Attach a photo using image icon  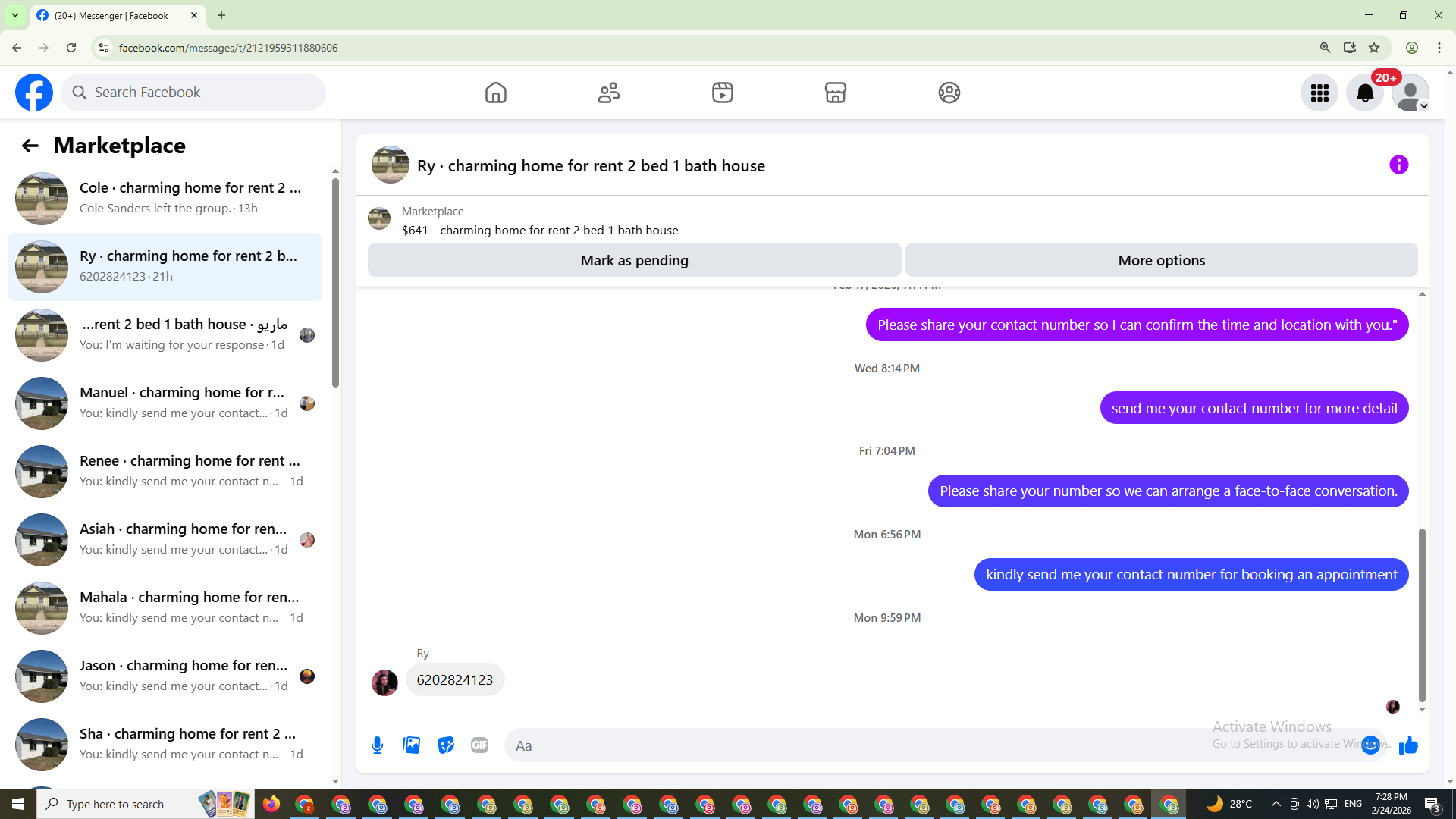click(412, 745)
